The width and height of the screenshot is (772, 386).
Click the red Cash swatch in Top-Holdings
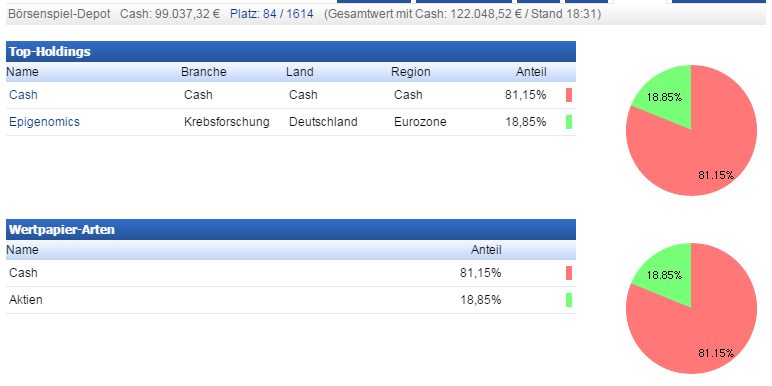569,95
